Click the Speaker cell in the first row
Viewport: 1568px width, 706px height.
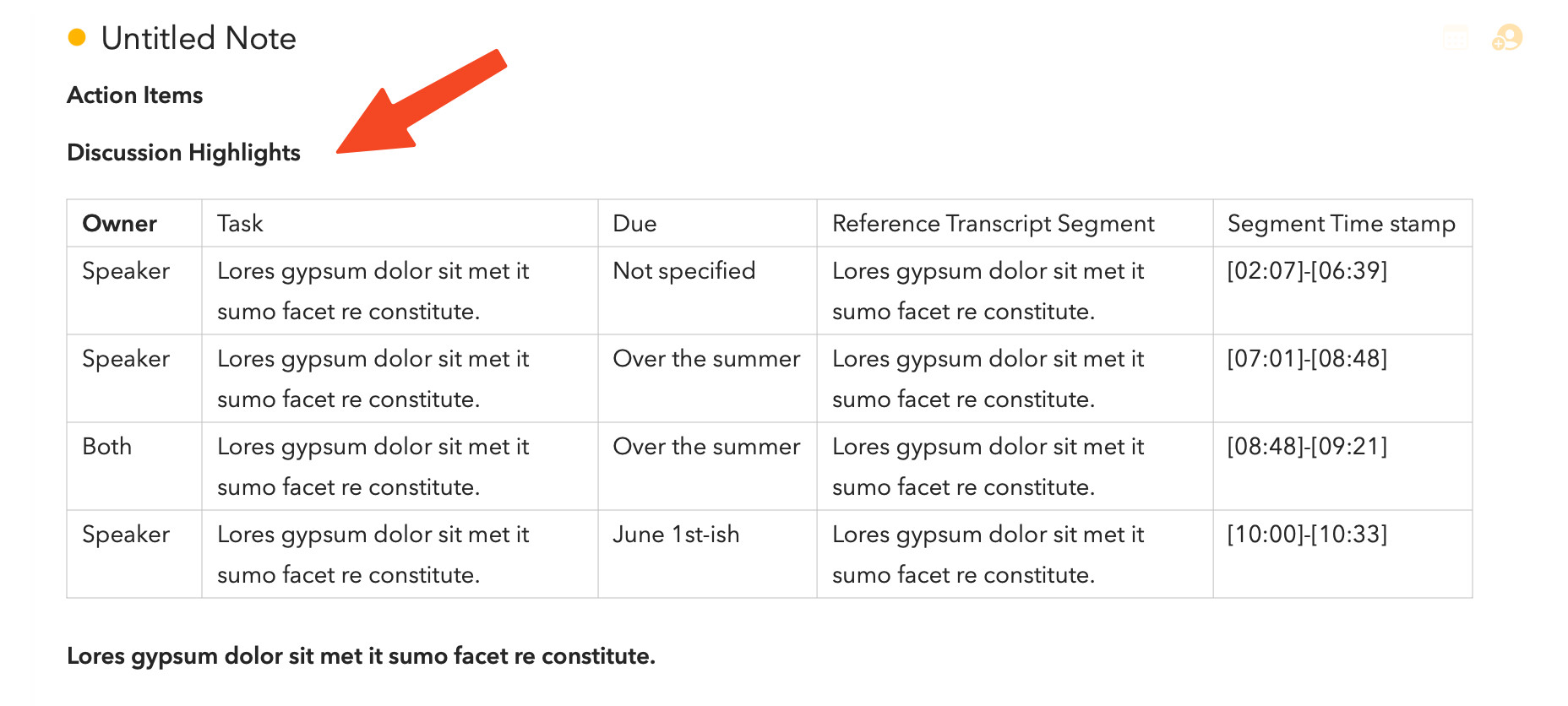126,271
